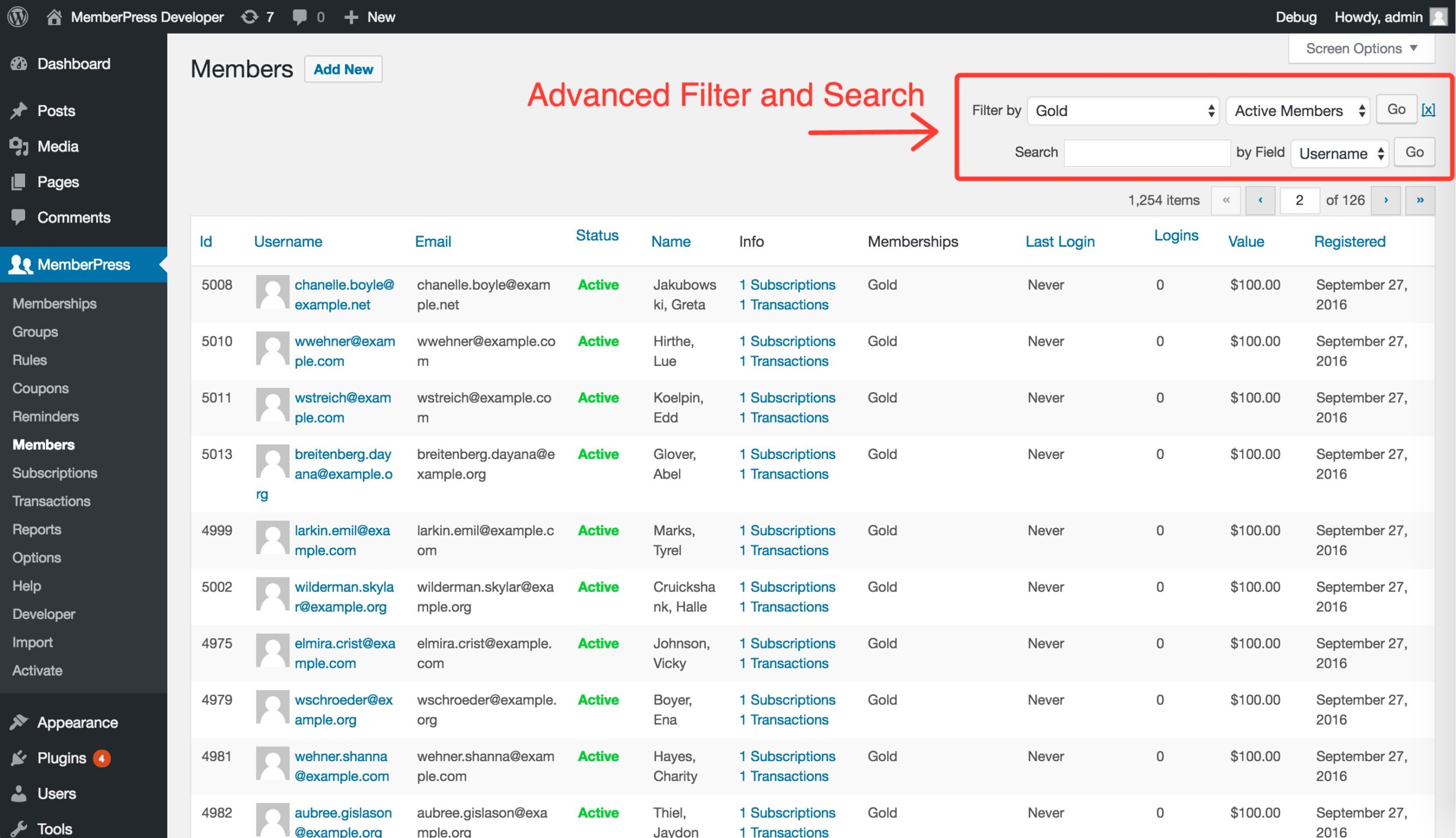1456x838 pixels.
Task: Click the Users person icon
Action: (x=19, y=794)
